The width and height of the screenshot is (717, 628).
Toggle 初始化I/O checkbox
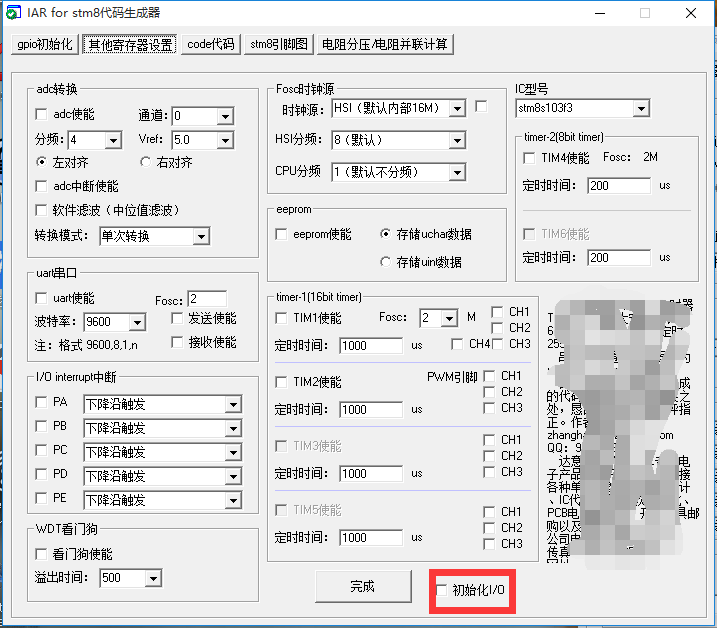(x=441, y=590)
